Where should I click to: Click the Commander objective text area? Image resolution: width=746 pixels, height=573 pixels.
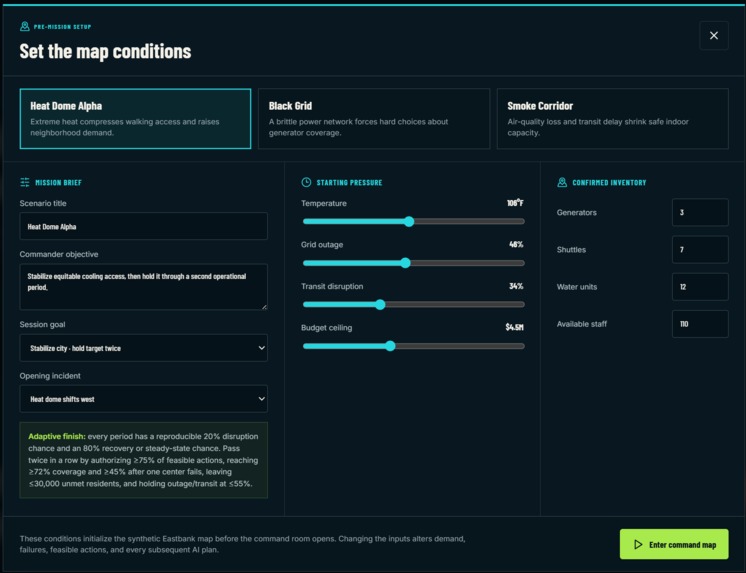[143, 287]
